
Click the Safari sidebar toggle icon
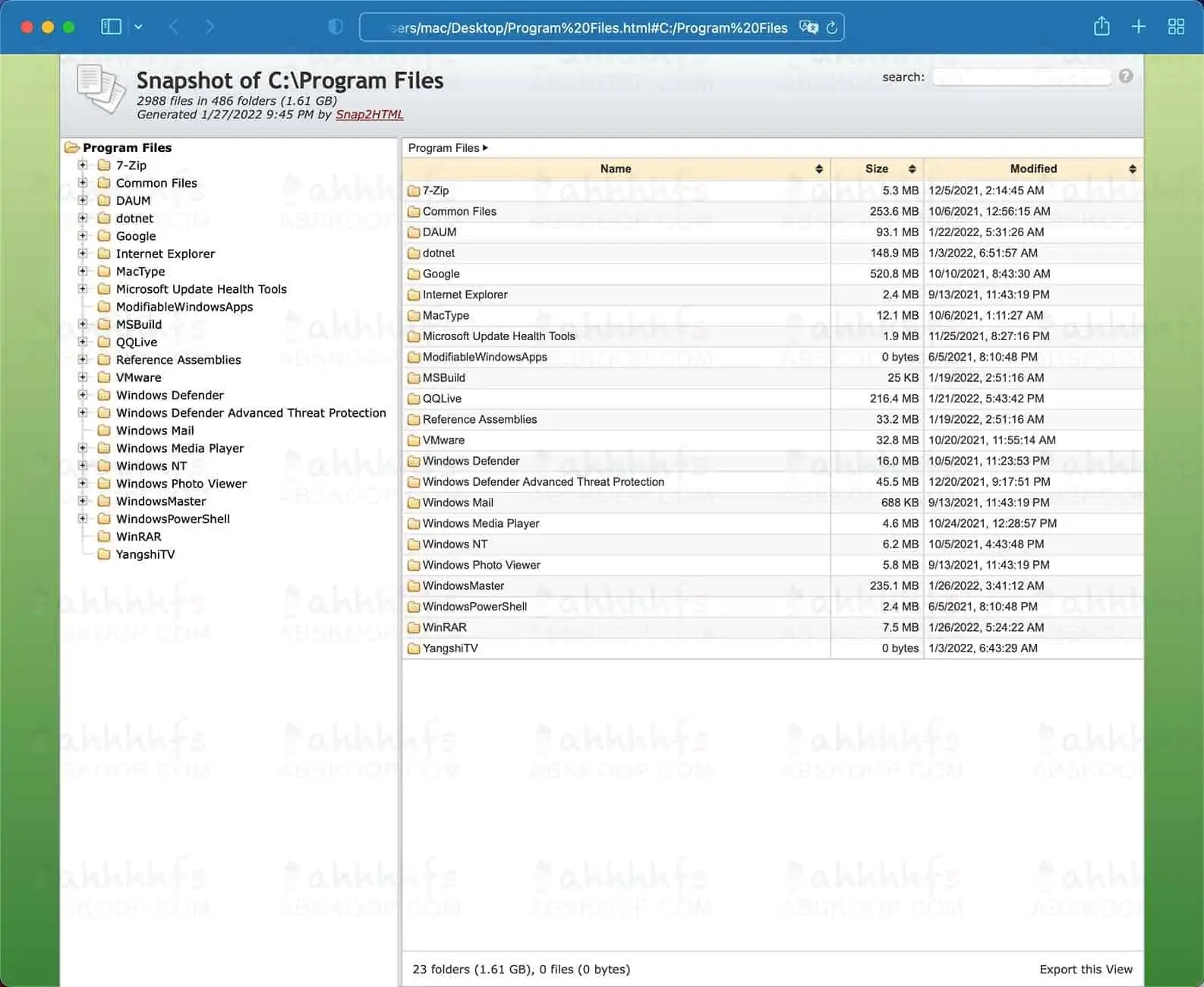pos(111,27)
